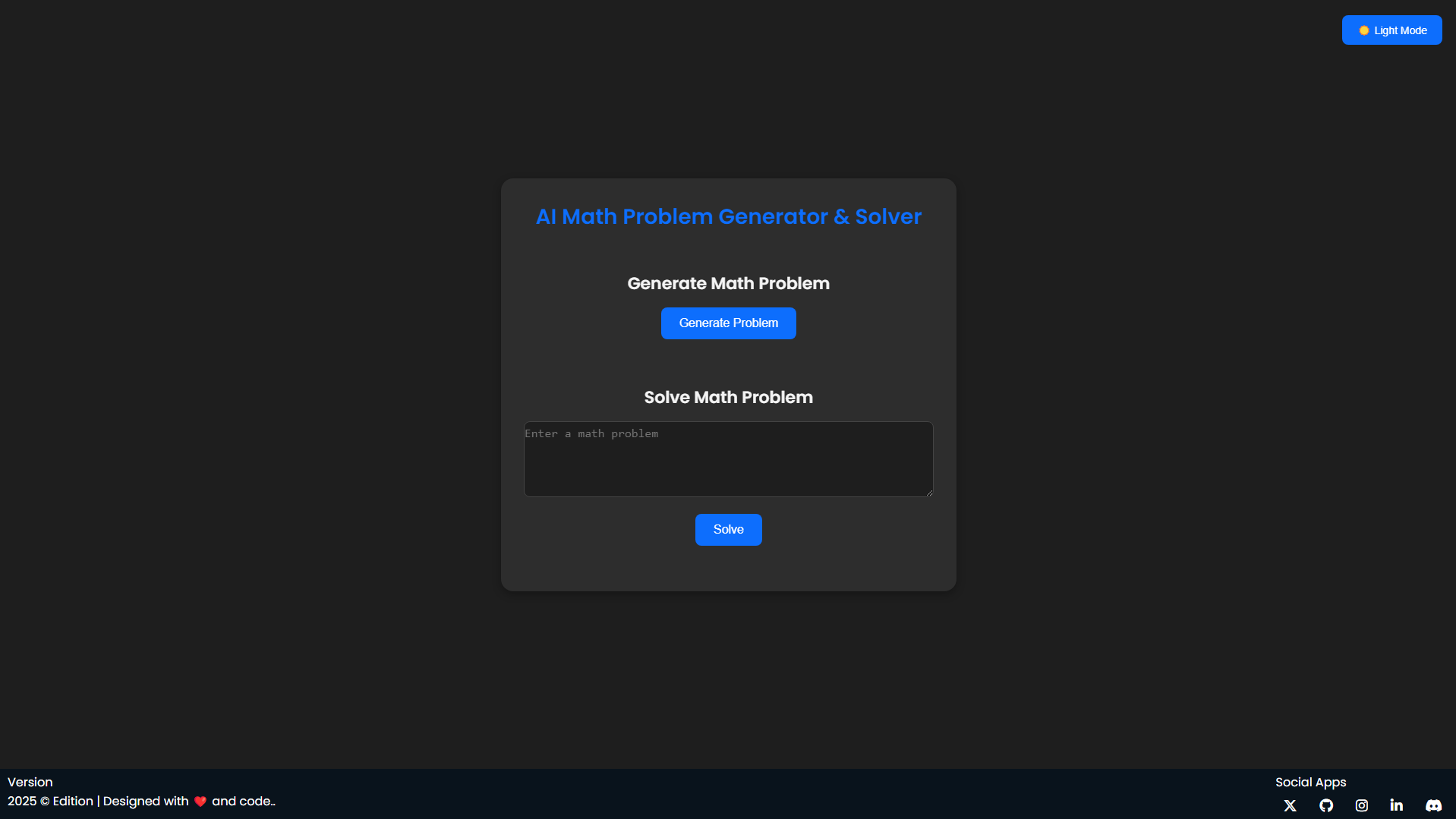Open the X (Twitter) social icon

click(1290, 805)
